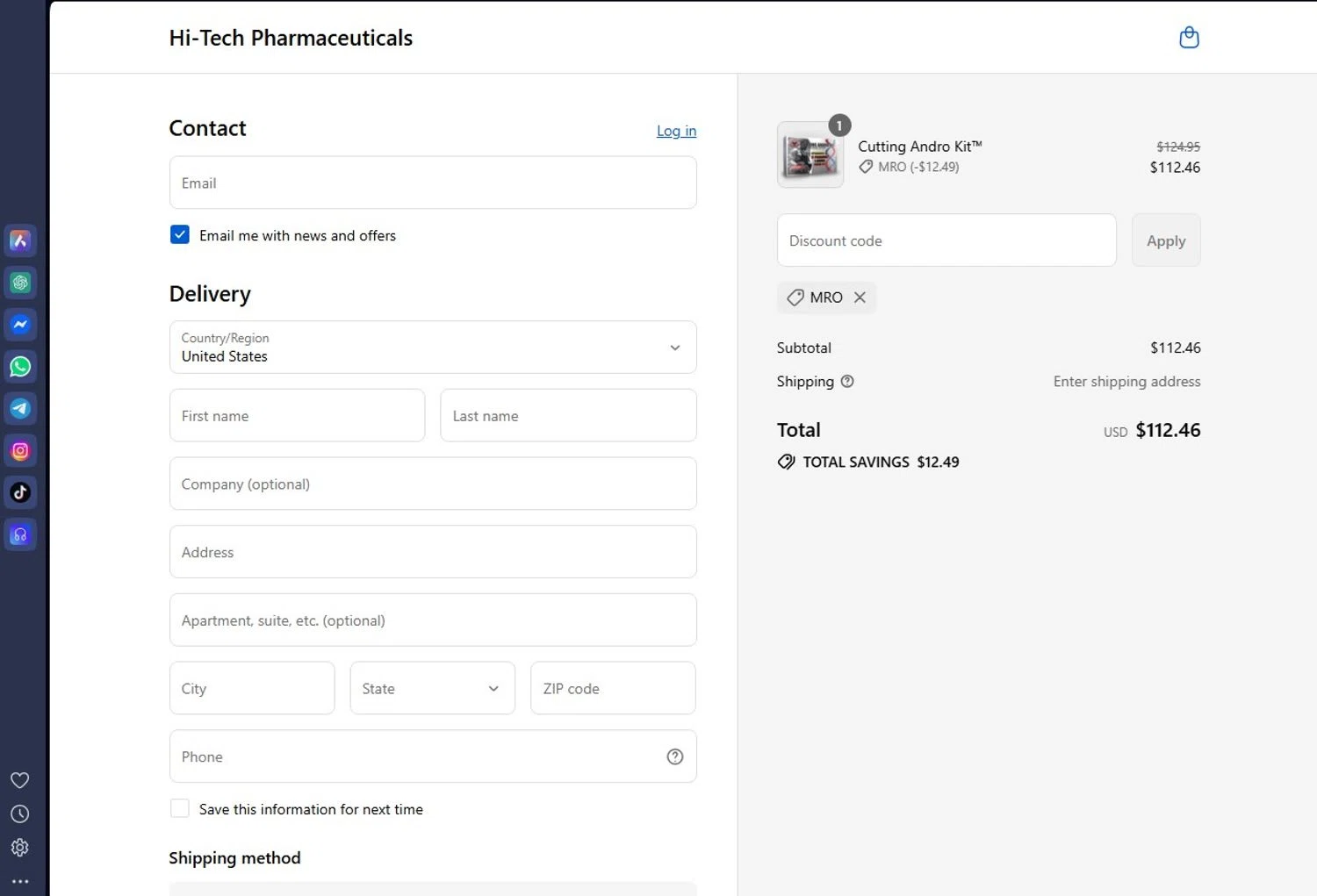Open the State dropdown
The height and width of the screenshot is (896, 1317).
[433, 689]
